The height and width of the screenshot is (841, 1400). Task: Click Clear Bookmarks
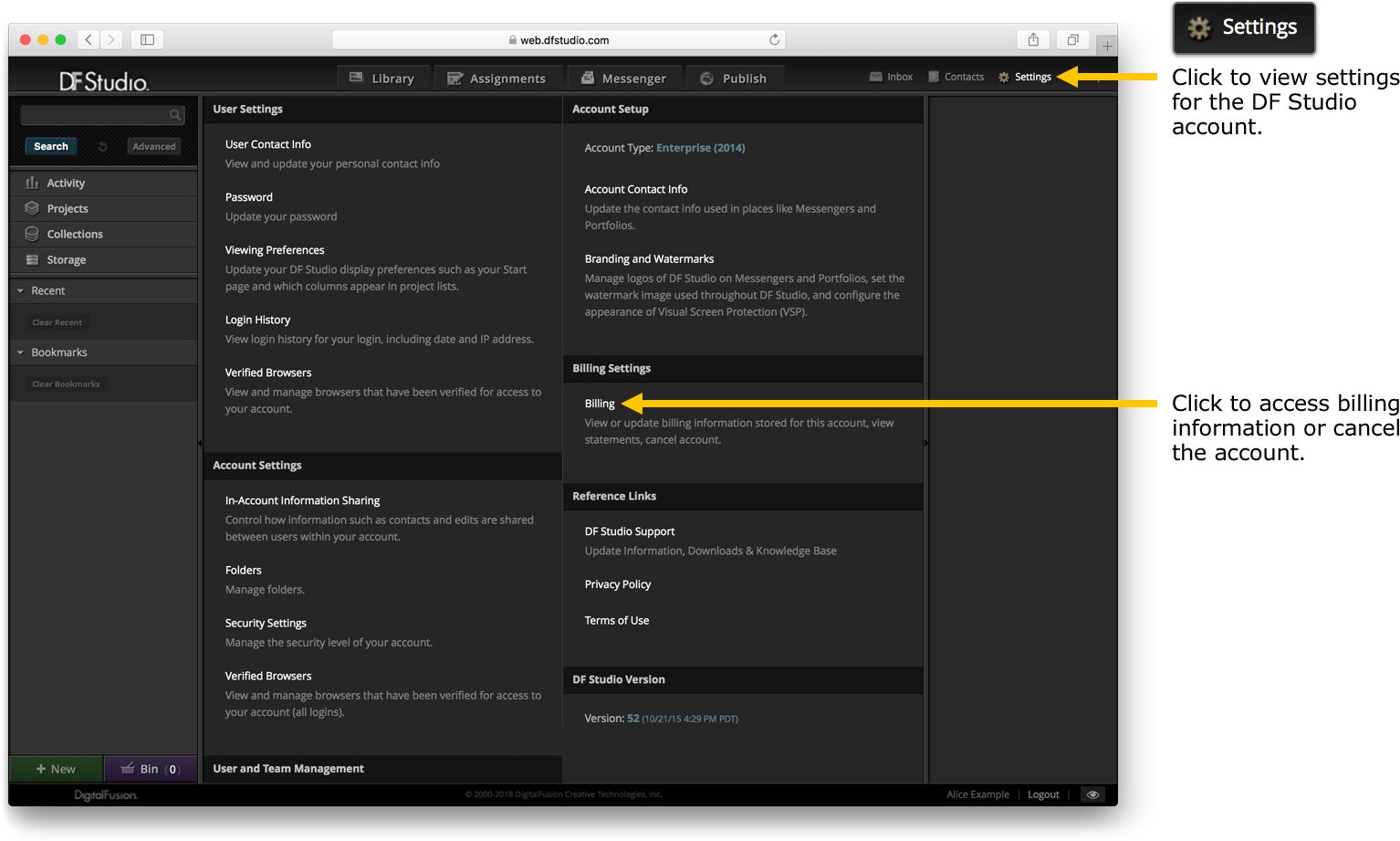[66, 384]
